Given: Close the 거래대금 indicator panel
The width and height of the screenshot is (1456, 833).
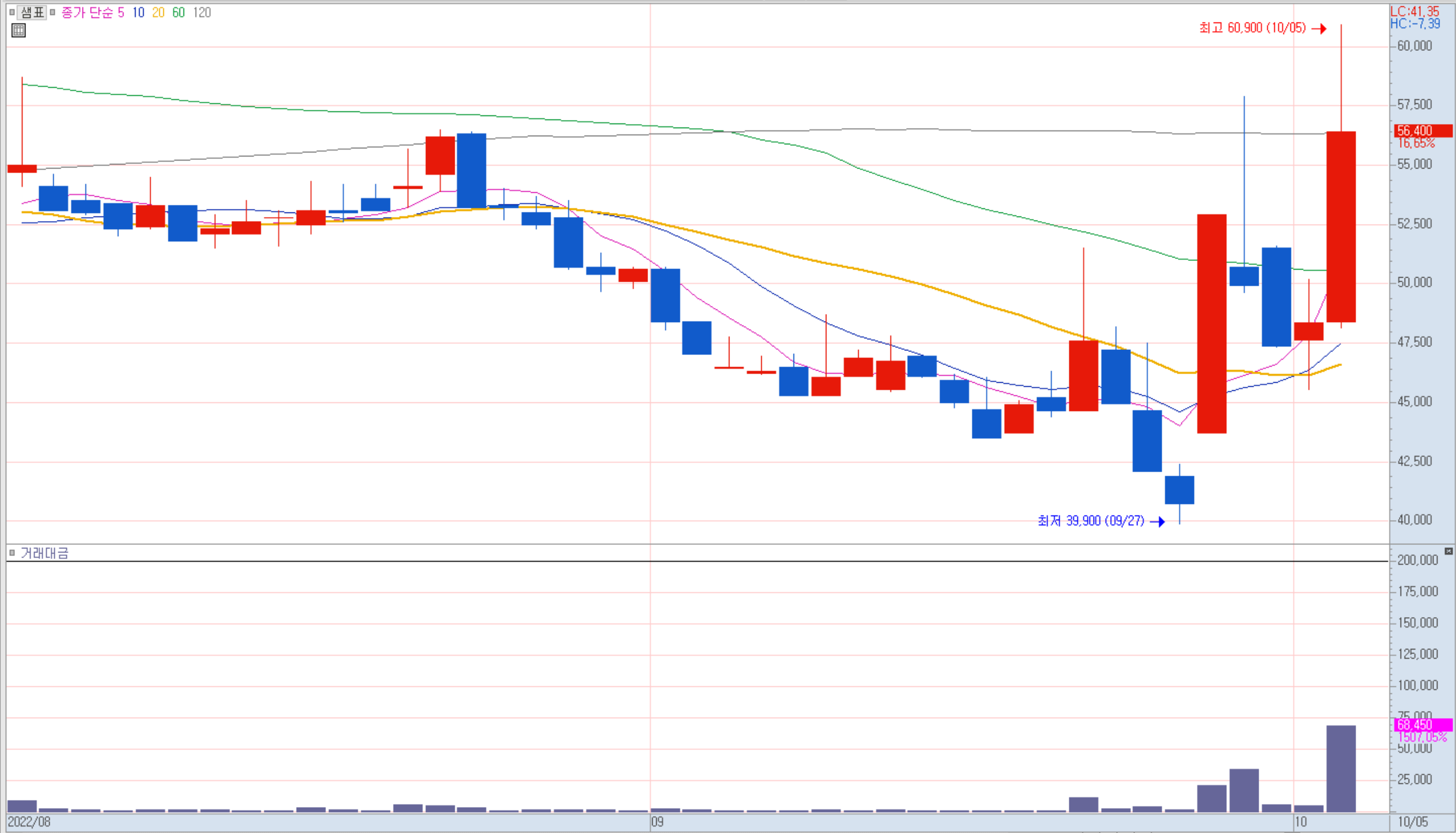Looking at the screenshot, I should [x=1448, y=551].
